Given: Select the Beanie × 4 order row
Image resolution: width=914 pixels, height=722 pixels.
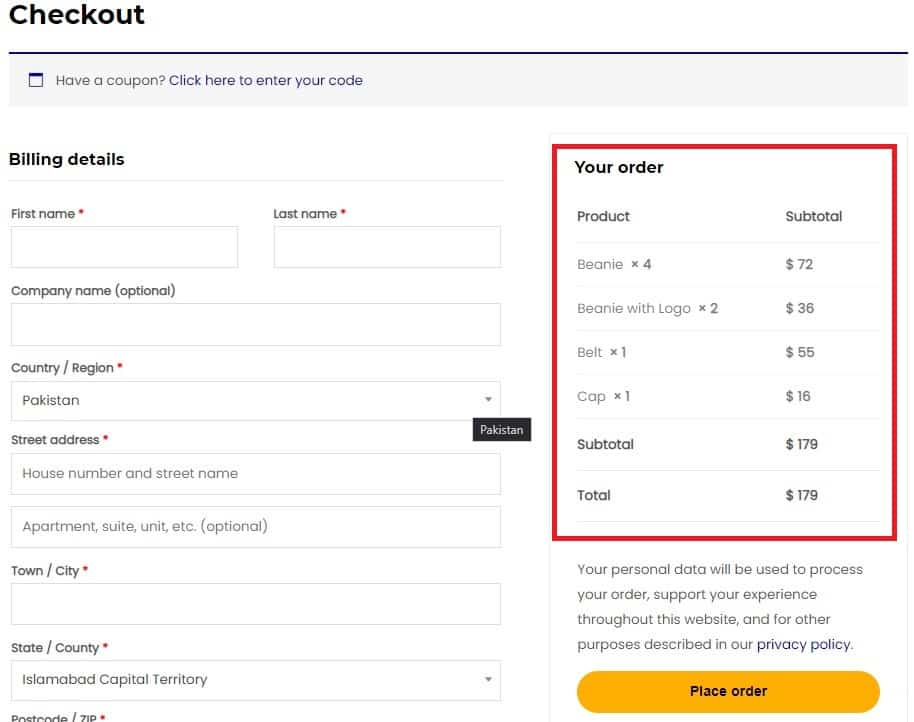Looking at the screenshot, I should pos(728,265).
